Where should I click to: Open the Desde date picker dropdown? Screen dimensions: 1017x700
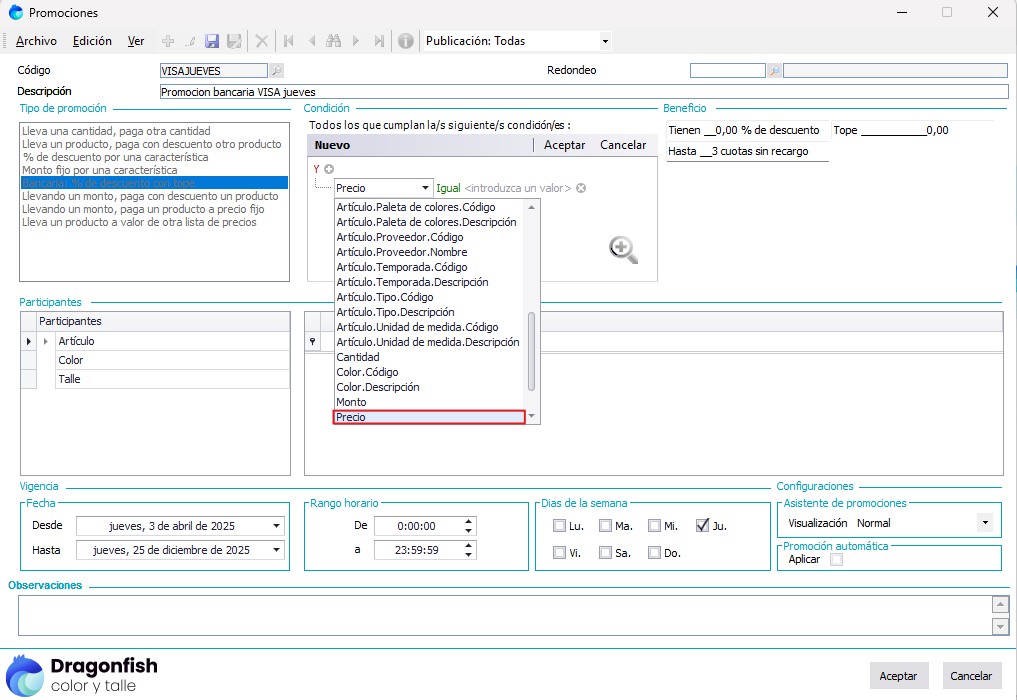276,526
